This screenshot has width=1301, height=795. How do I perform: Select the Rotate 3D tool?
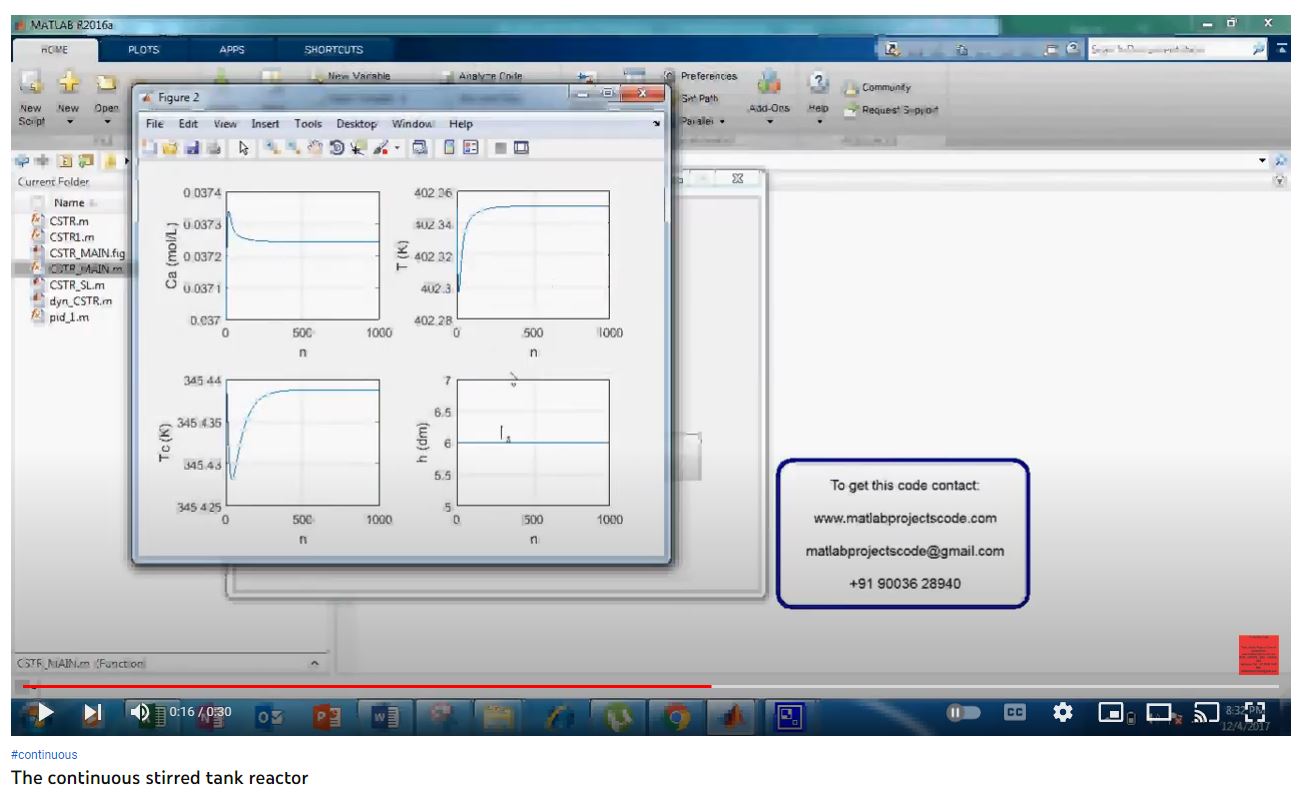click(x=337, y=148)
